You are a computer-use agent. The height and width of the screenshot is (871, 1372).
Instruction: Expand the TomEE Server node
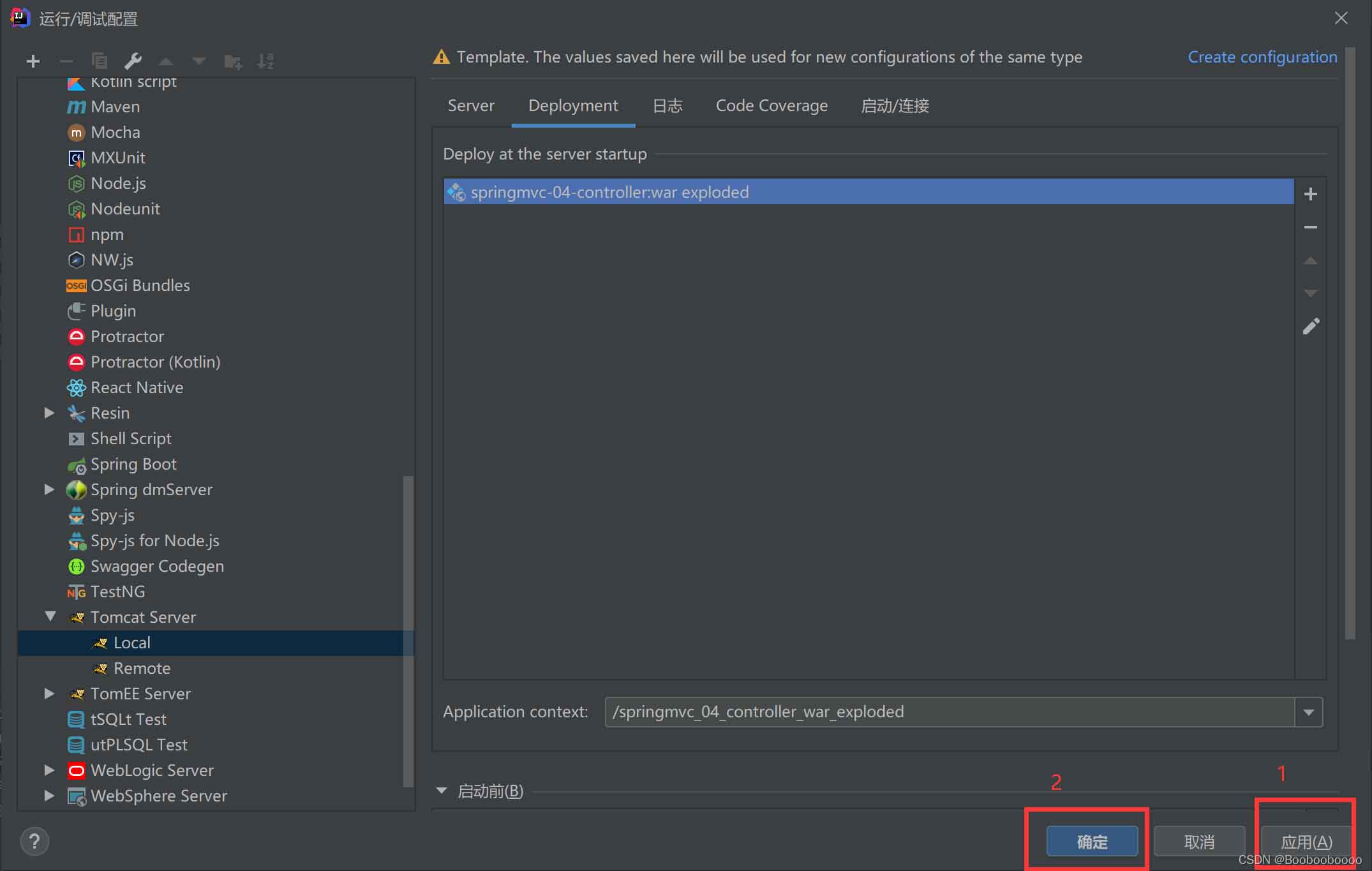(49, 694)
